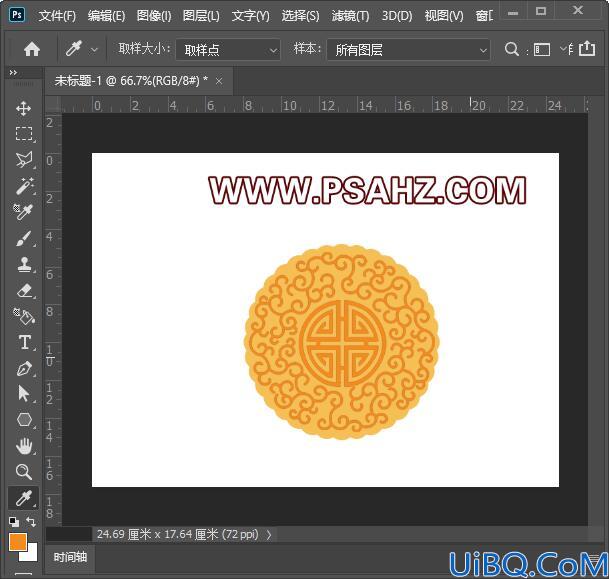Select the Paint Bucket tool
This screenshot has width=609, height=579.
[24, 316]
